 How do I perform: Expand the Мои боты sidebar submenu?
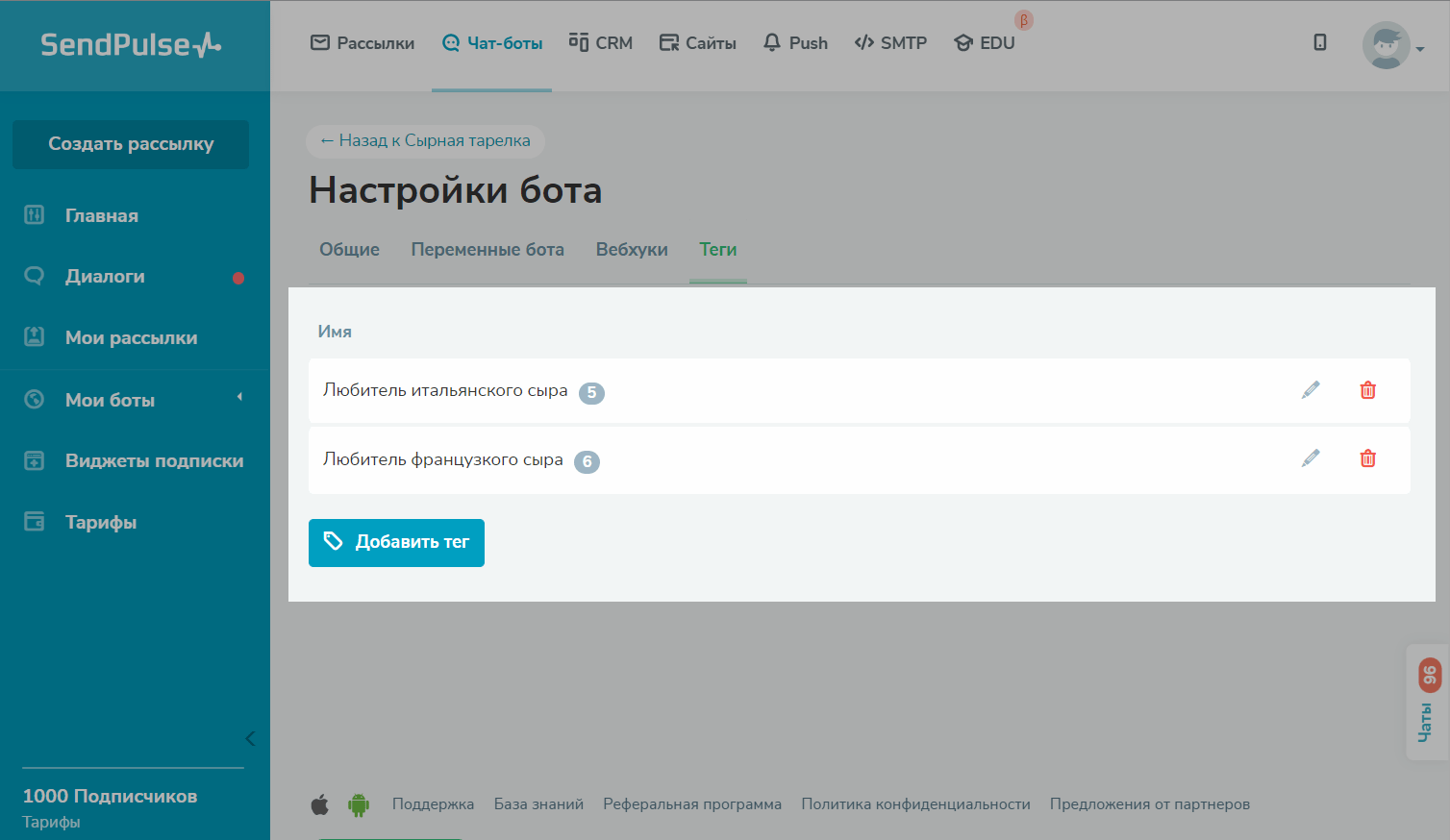(x=239, y=397)
